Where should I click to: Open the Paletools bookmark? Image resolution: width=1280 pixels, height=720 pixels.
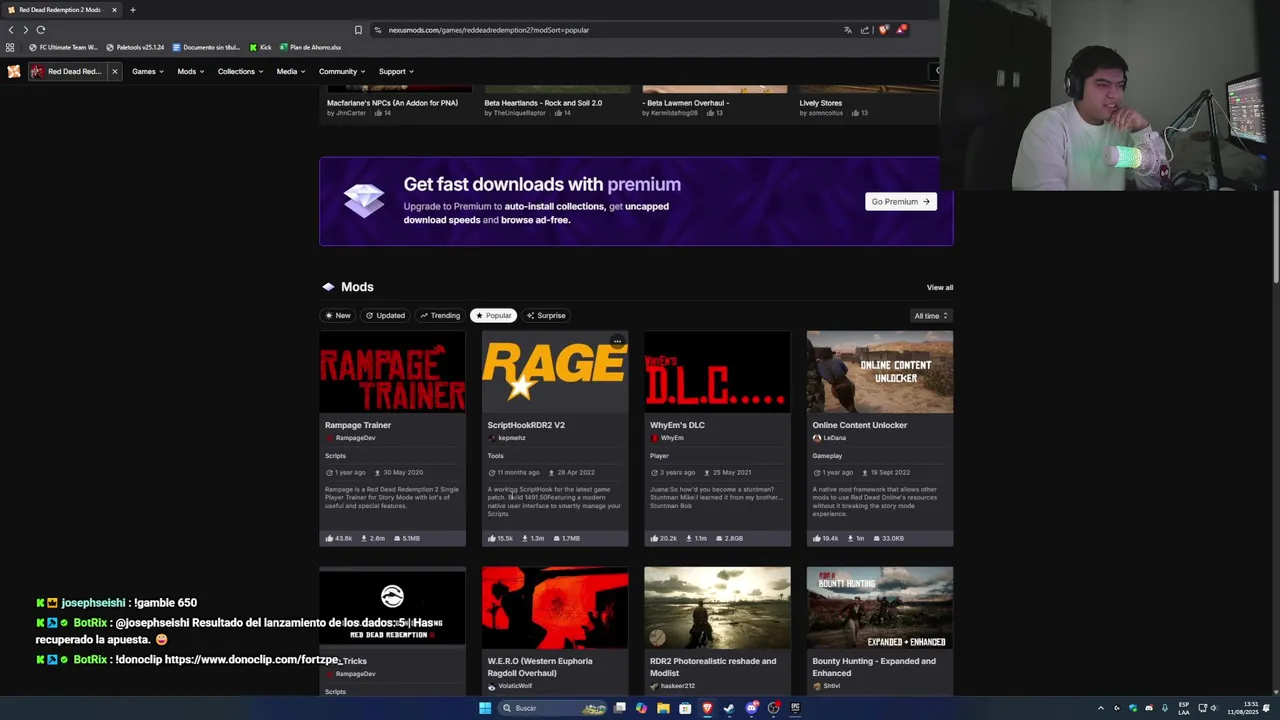tap(135, 47)
